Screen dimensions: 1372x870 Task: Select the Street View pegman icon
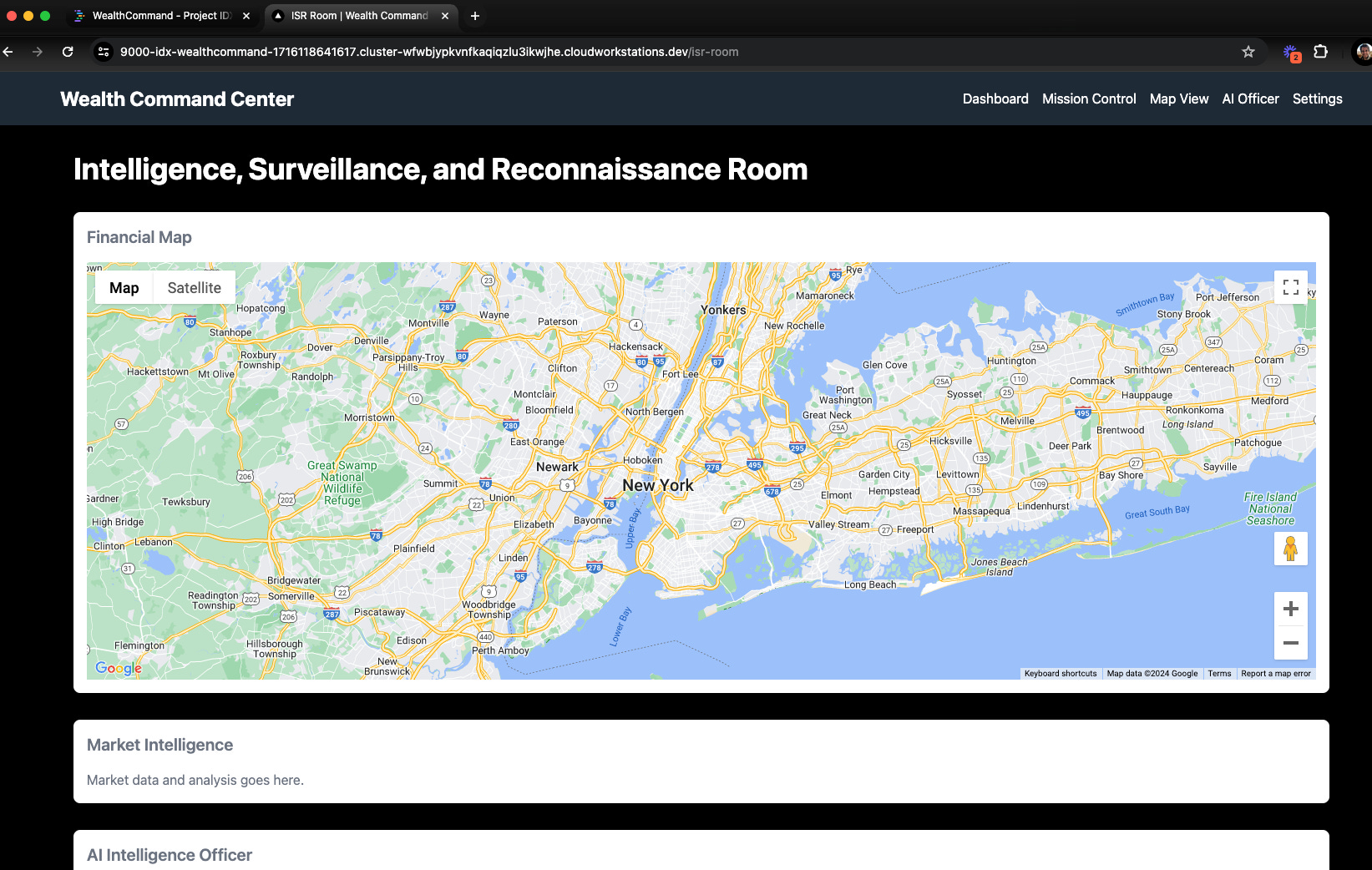coord(1290,549)
